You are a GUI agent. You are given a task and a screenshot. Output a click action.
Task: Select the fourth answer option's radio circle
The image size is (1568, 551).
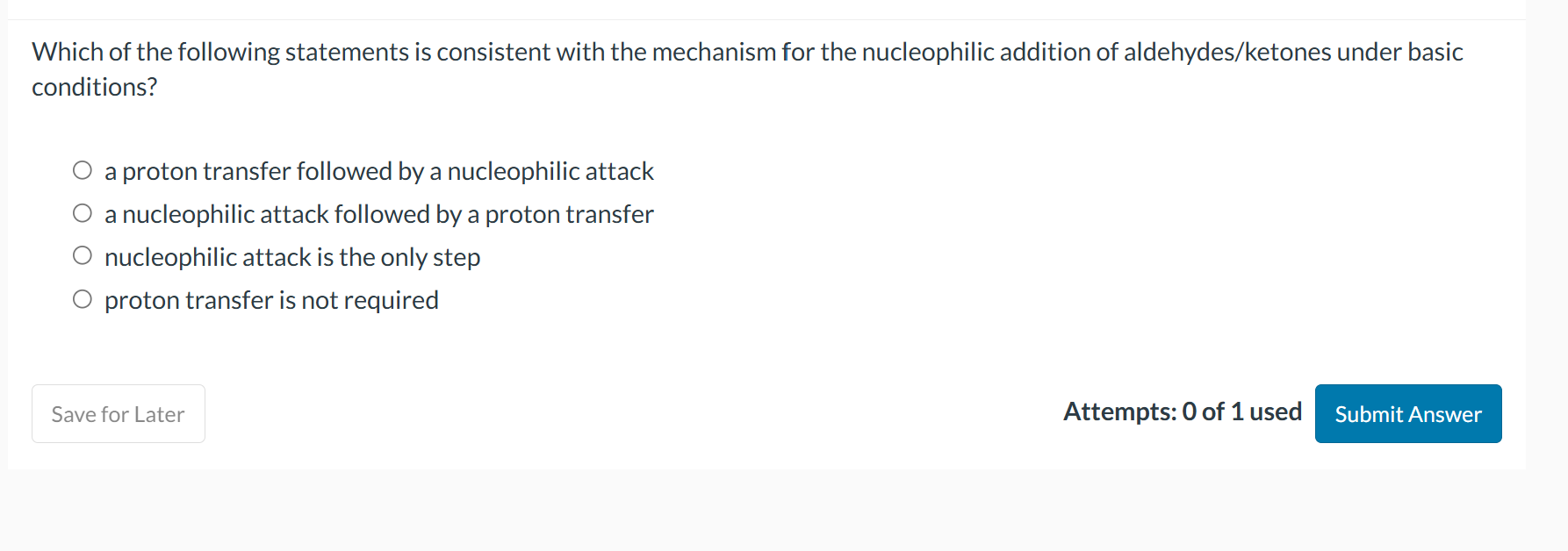tap(82, 298)
